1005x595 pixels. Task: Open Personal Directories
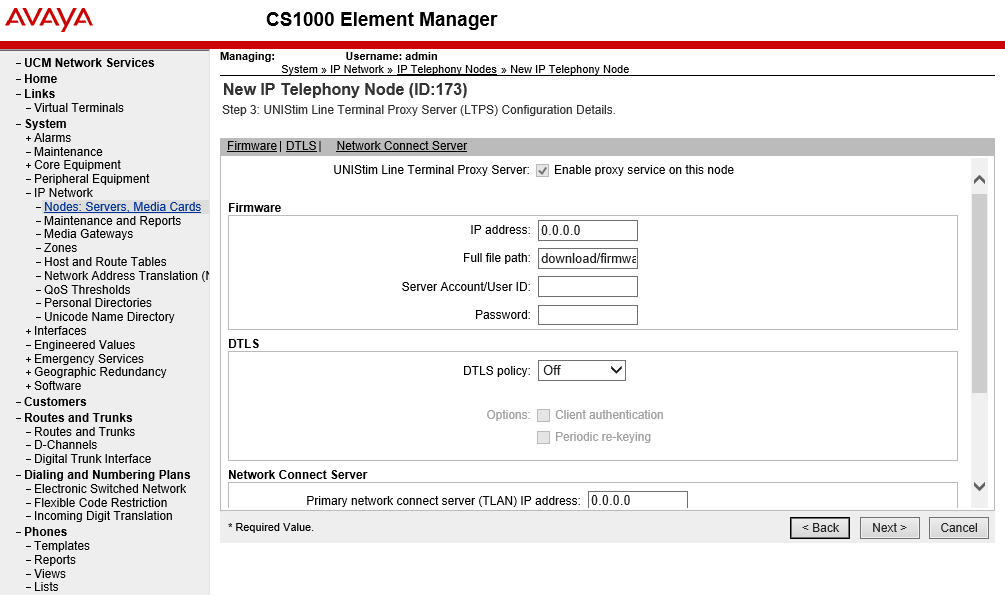click(x=97, y=303)
